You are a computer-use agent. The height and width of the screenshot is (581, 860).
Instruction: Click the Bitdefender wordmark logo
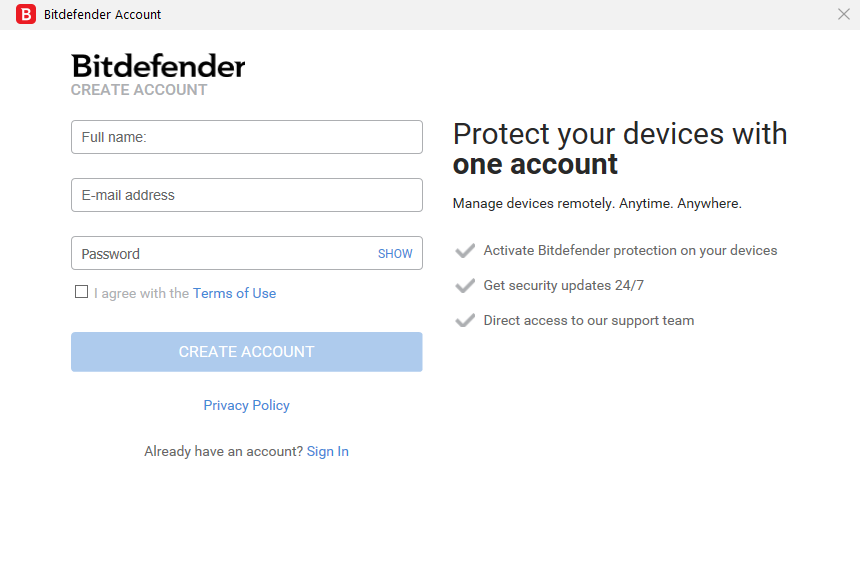tap(158, 66)
